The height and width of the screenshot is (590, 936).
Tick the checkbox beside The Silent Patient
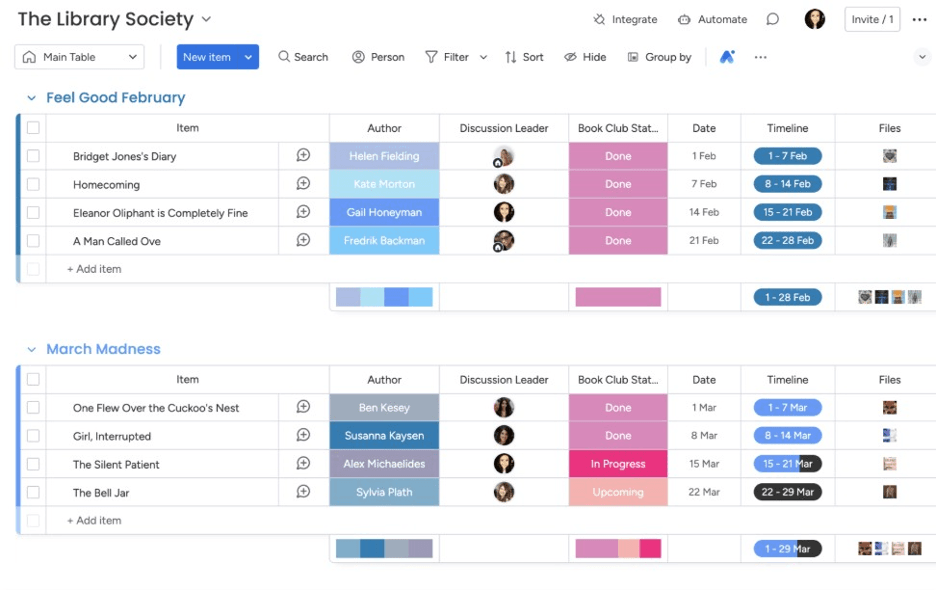pyautogui.click(x=34, y=464)
